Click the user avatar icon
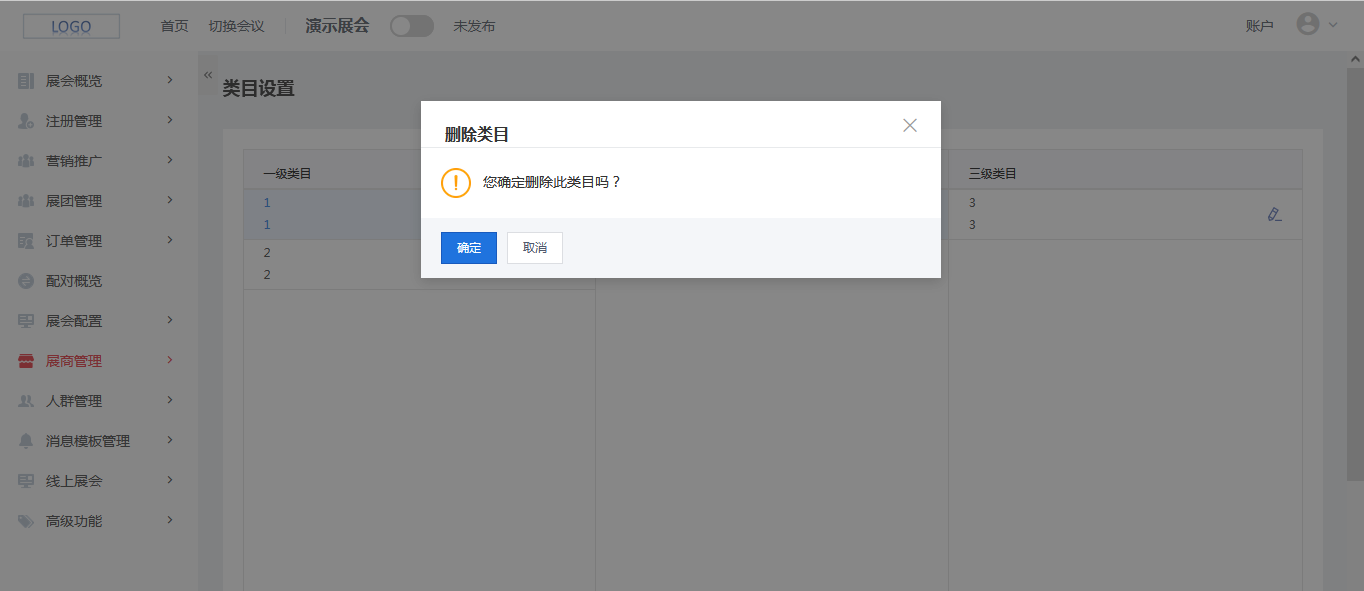The height and width of the screenshot is (591, 1364). point(1308,24)
